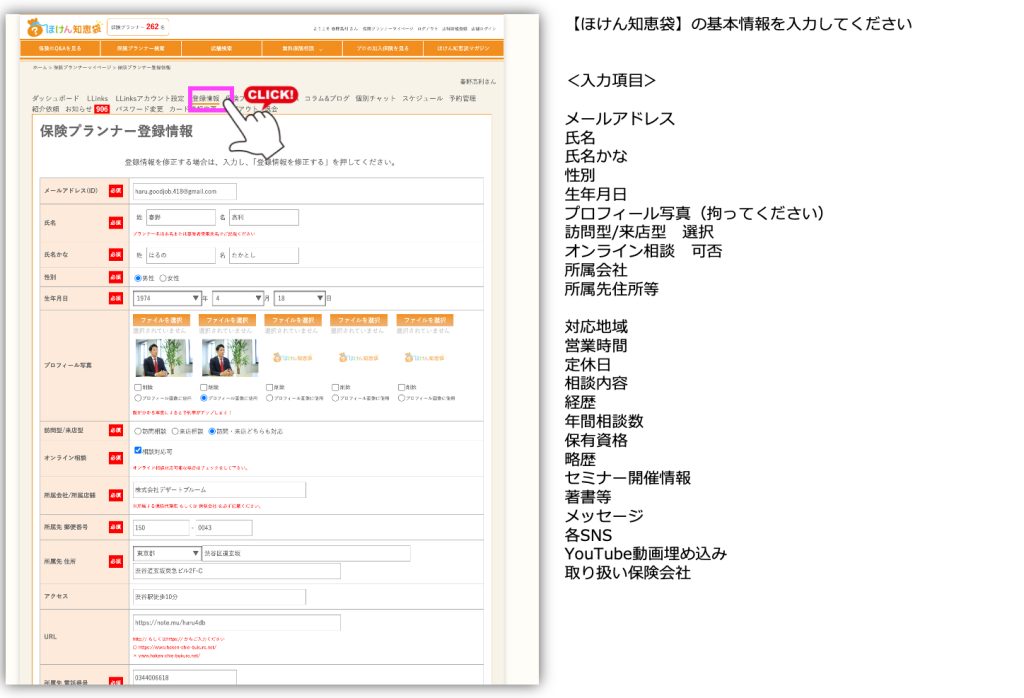Select the 女性 radio button

(x=163, y=278)
